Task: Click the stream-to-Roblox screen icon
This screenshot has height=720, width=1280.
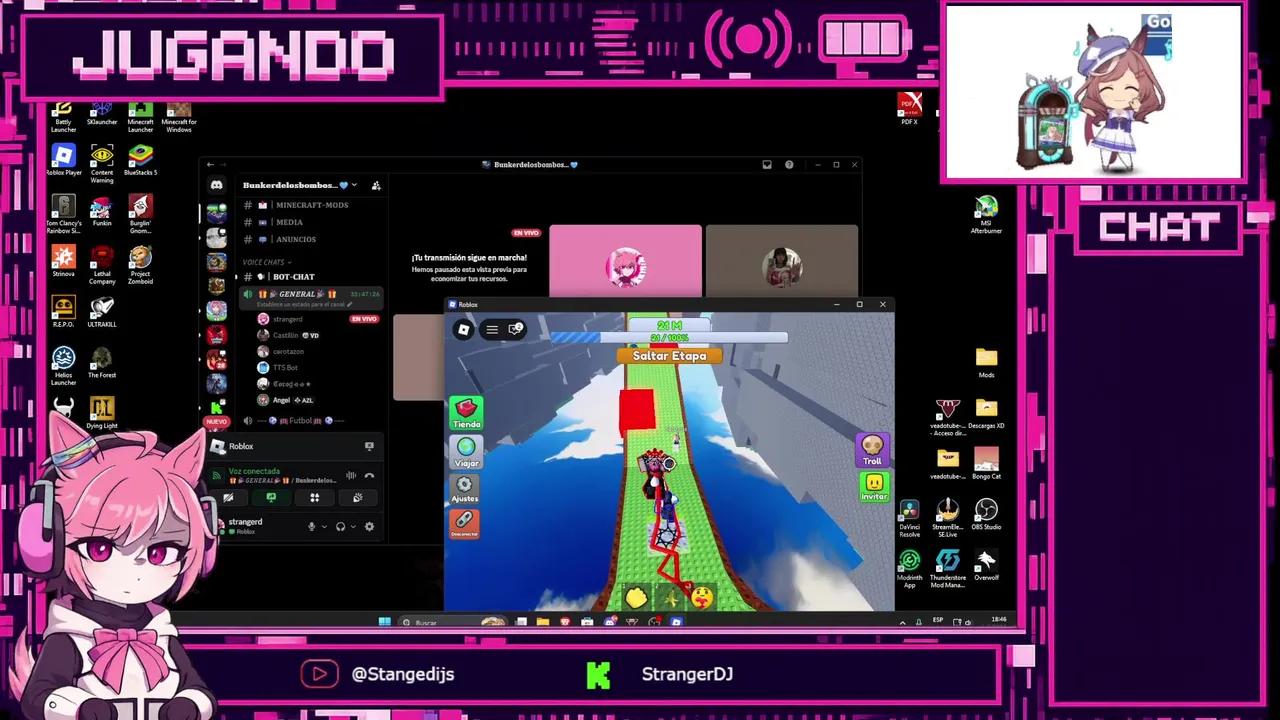Action: coord(369,446)
